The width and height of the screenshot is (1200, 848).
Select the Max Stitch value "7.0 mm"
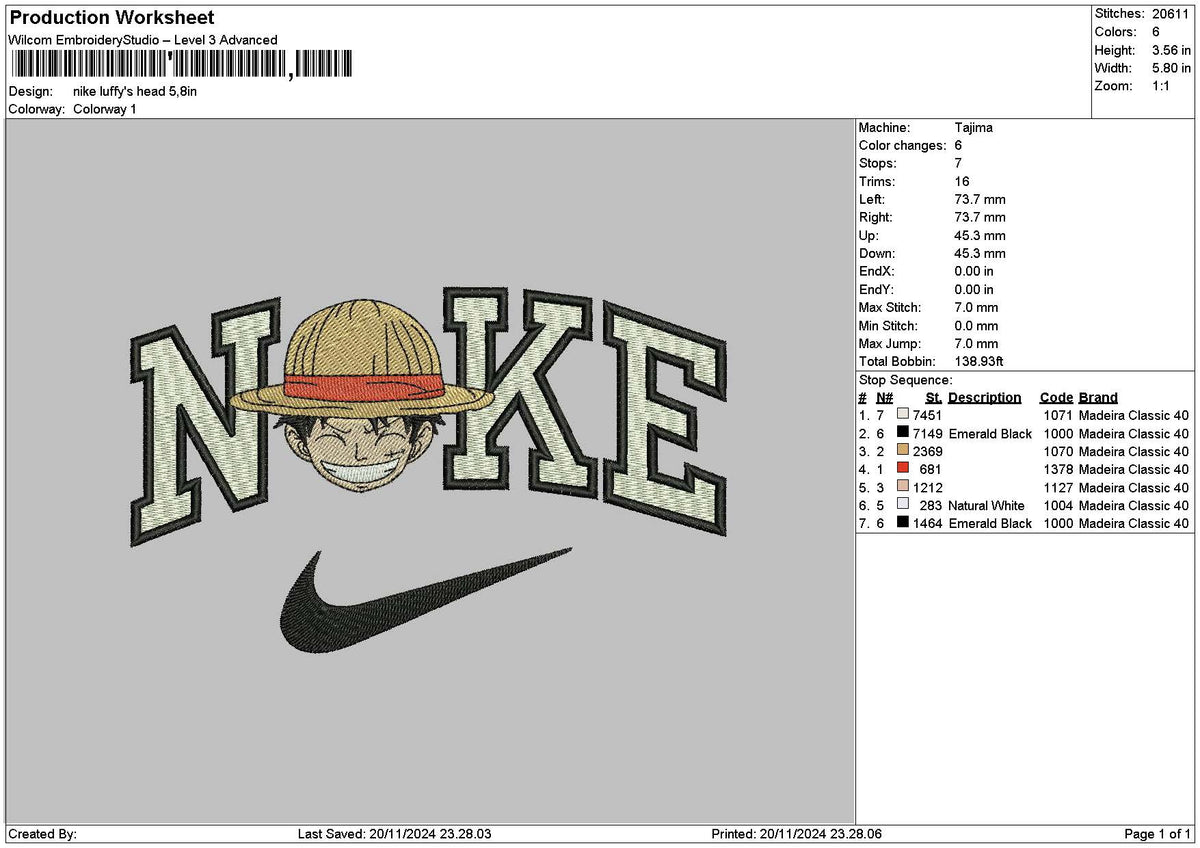976,307
